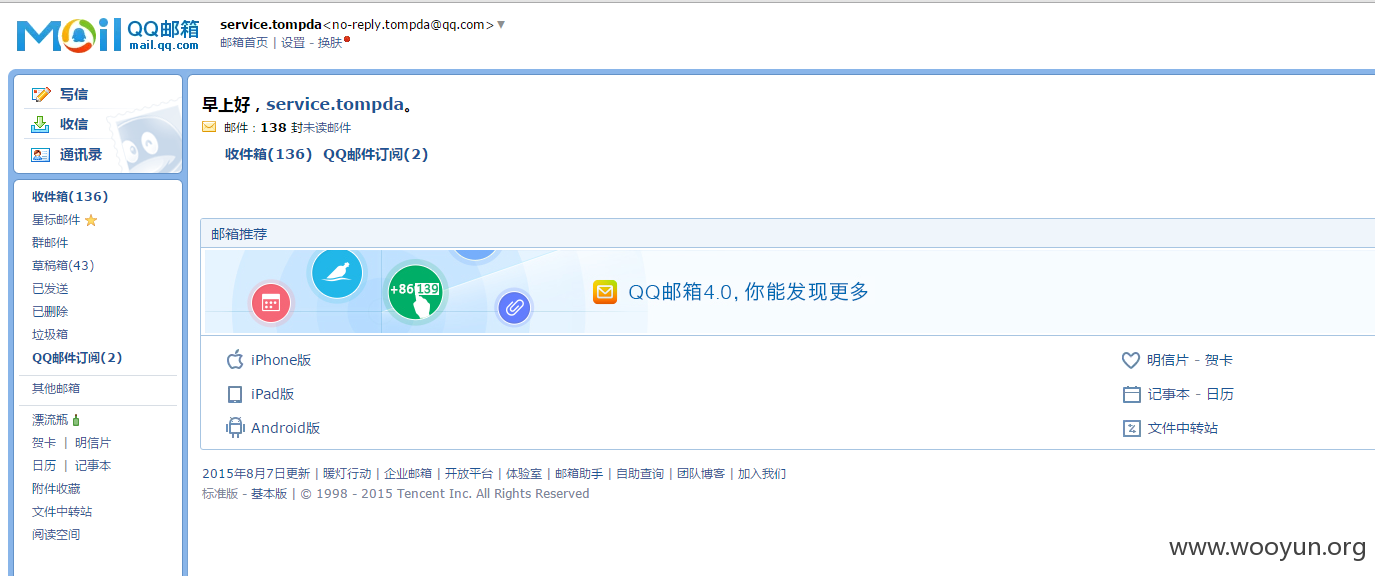The height and width of the screenshot is (576, 1375).
Task: Open 日历 in sidebar
Action: [44, 466]
